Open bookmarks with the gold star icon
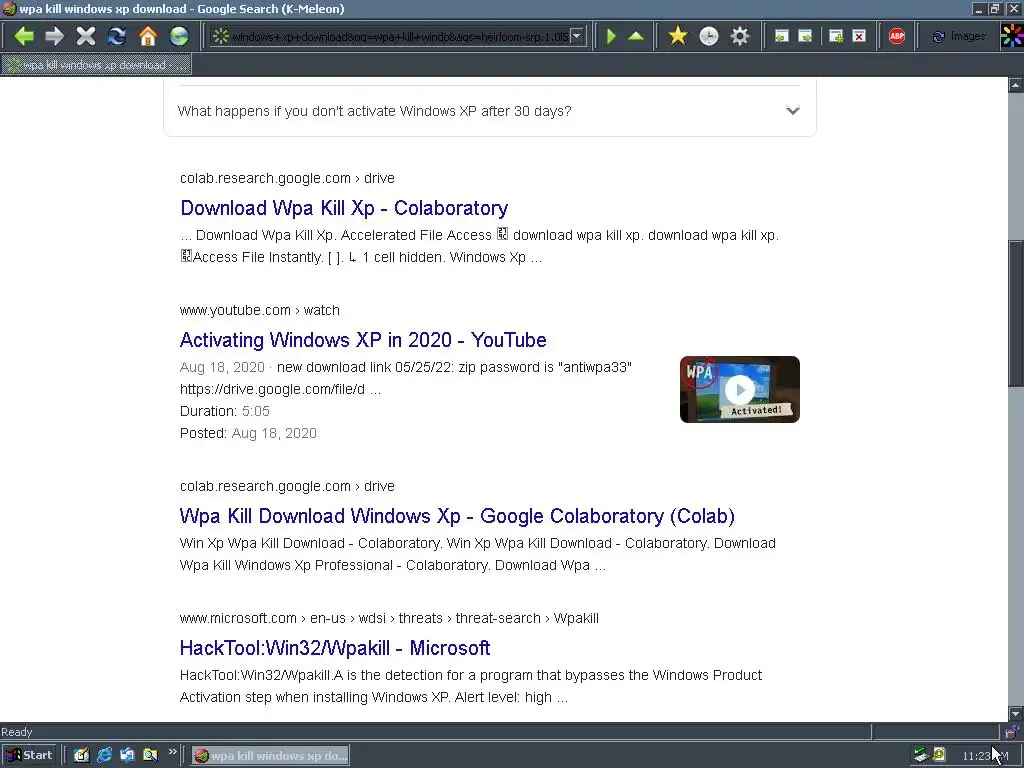1024x768 pixels. pyautogui.click(x=678, y=36)
